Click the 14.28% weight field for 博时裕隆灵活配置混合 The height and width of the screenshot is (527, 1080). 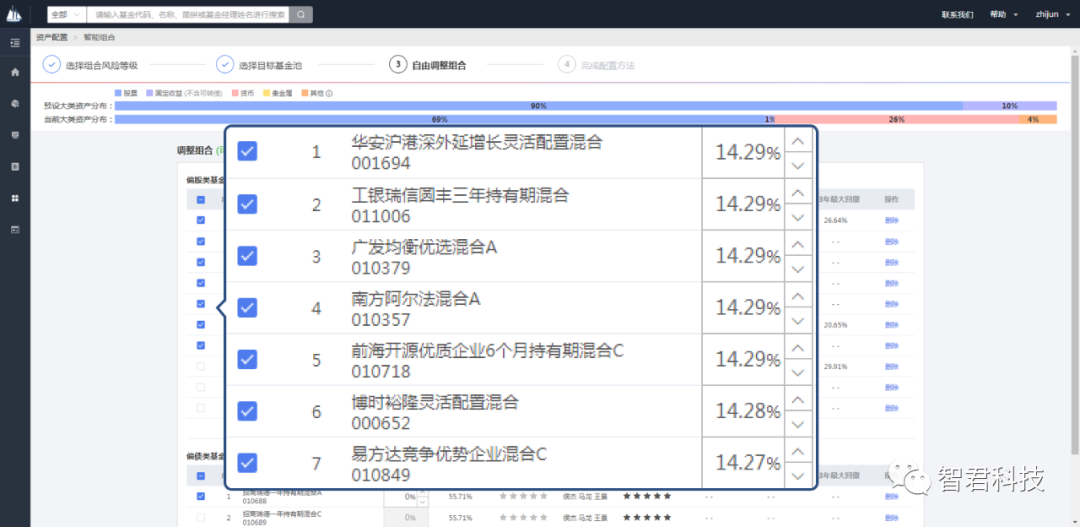click(743, 411)
